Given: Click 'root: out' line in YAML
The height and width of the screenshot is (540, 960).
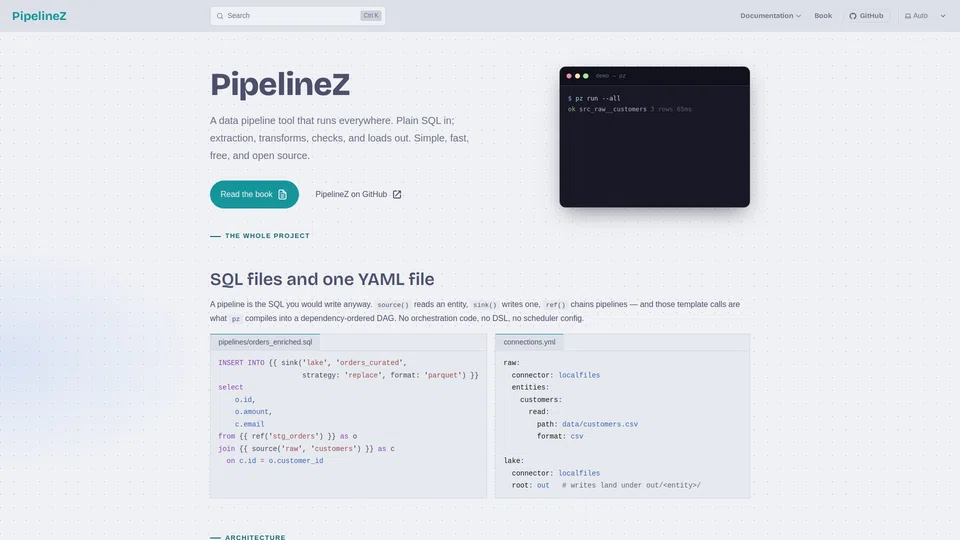Looking at the screenshot, I should tap(530, 485).
